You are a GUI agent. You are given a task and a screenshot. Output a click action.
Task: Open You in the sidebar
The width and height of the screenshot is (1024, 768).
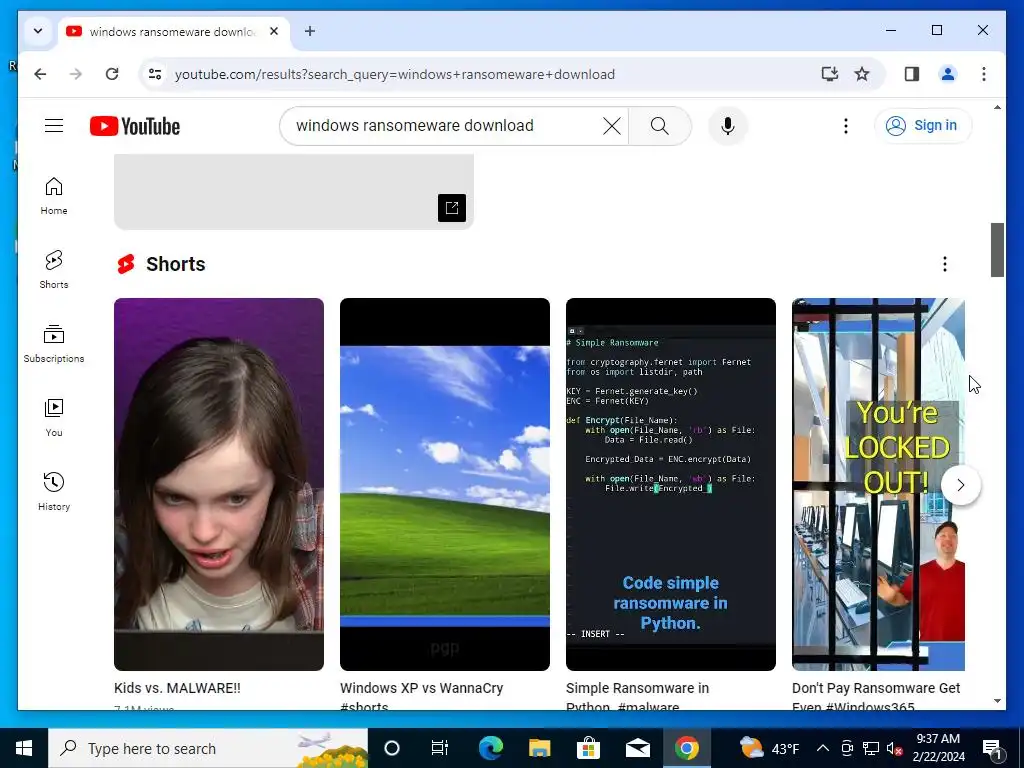click(x=54, y=417)
